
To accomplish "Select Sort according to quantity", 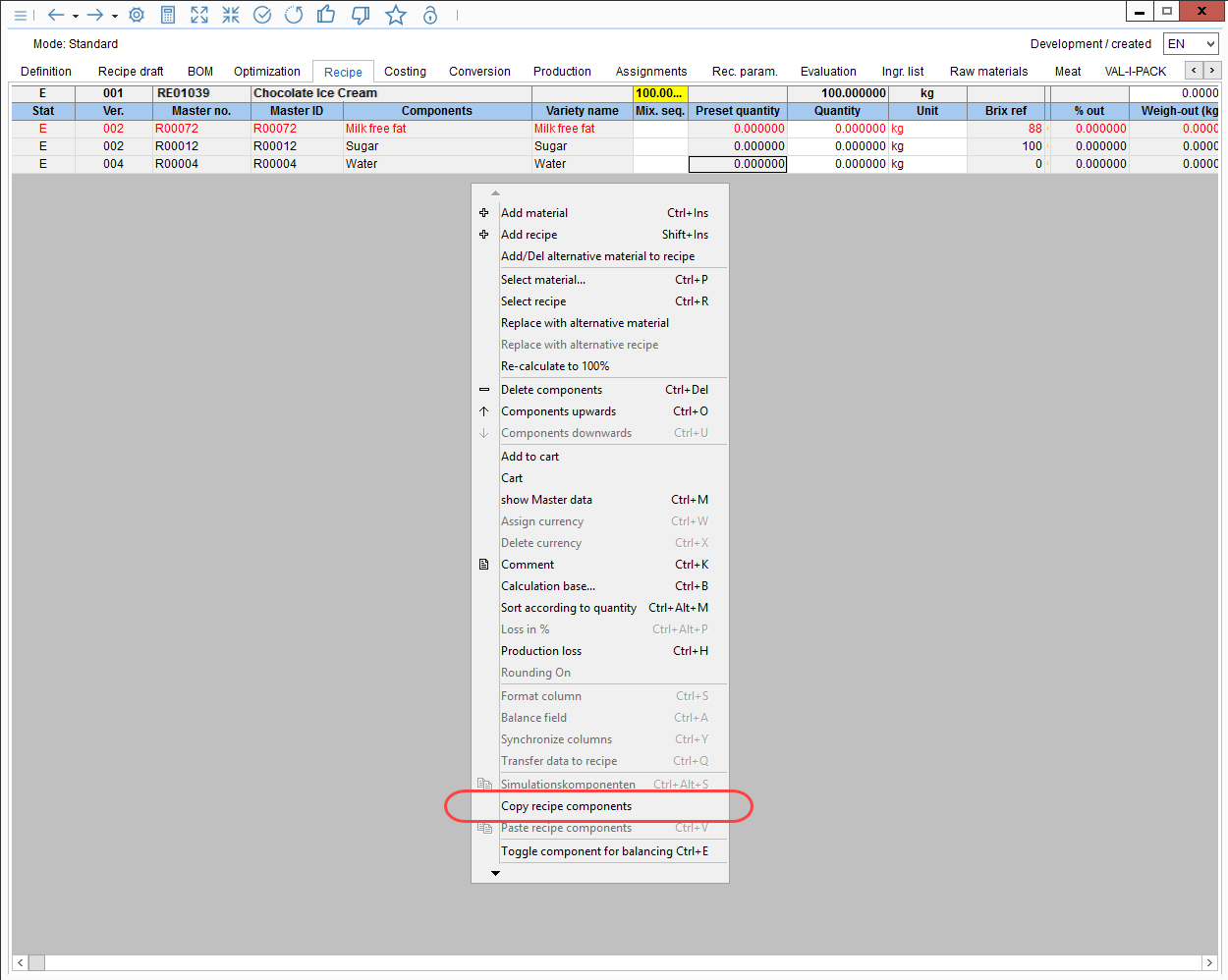I will [600, 608].
